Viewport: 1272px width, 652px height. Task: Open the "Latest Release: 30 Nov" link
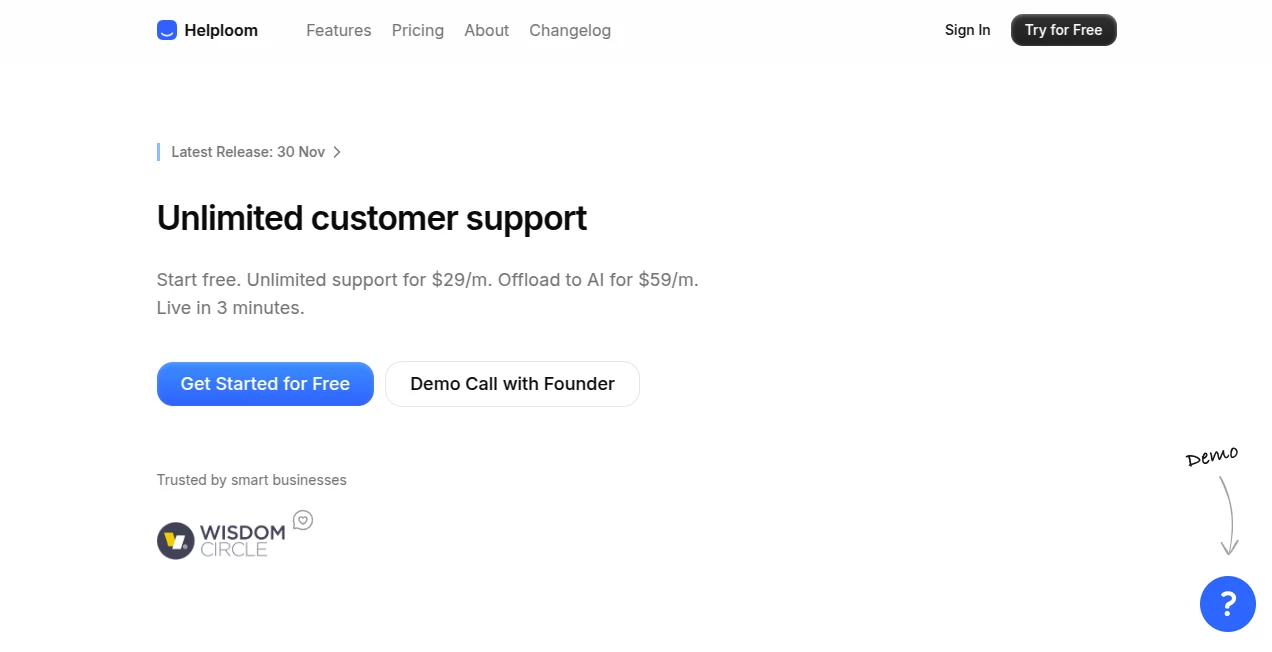click(x=248, y=152)
